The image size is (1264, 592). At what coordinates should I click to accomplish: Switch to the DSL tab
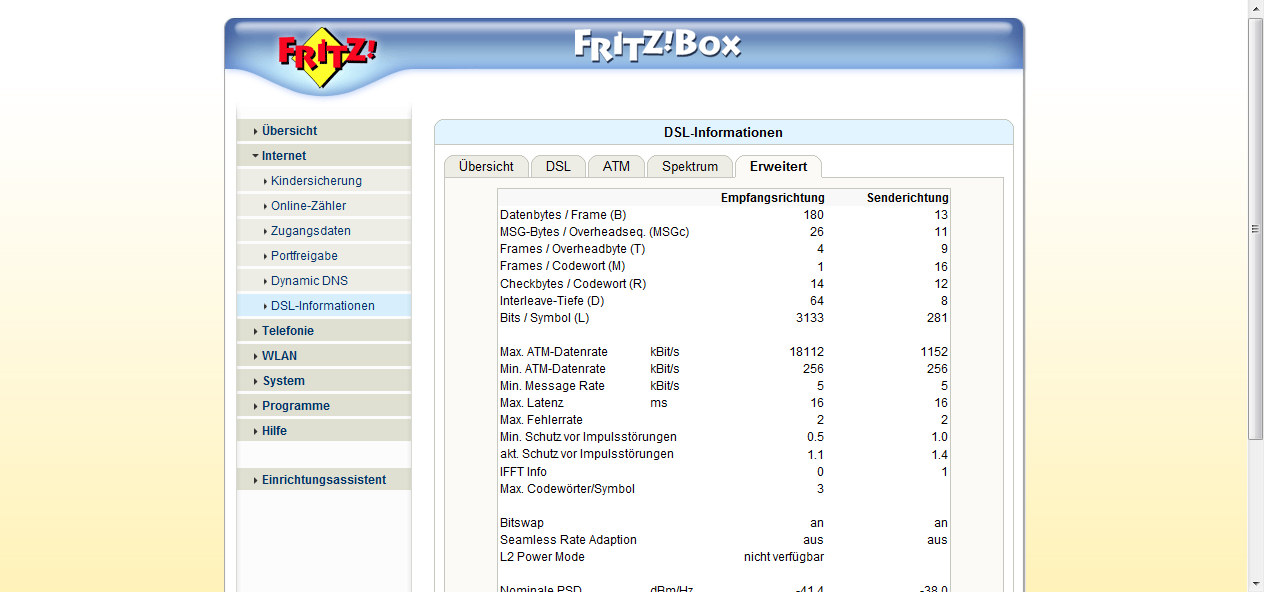click(558, 167)
